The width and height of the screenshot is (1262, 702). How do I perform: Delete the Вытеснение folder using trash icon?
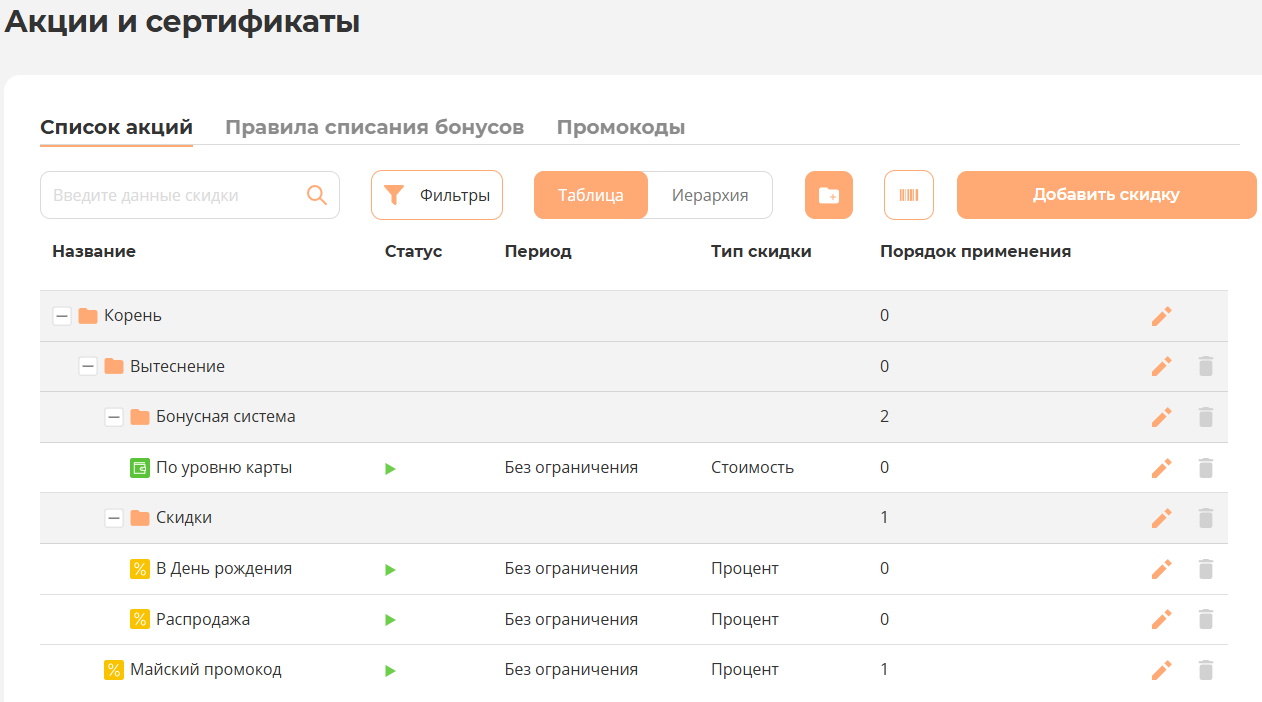tap(1205, 366)
